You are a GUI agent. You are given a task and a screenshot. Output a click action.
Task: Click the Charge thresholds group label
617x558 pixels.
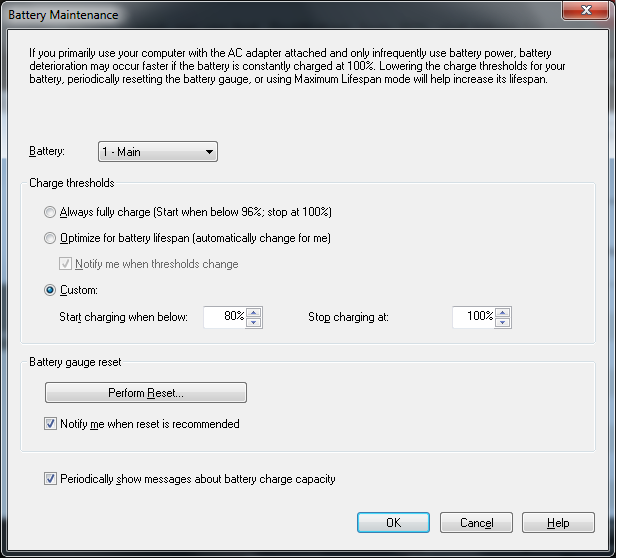coord(72,183)
